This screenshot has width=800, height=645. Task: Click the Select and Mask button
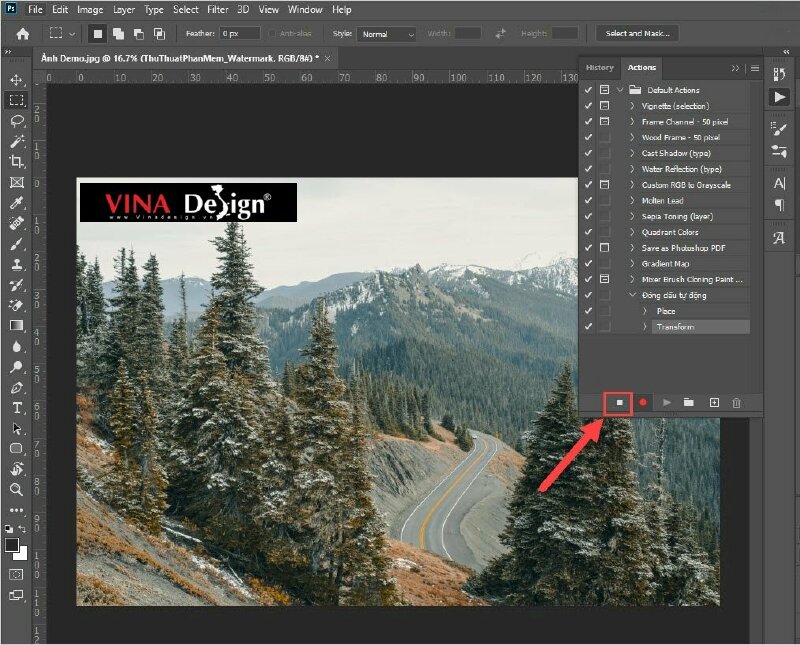(636, 33)
